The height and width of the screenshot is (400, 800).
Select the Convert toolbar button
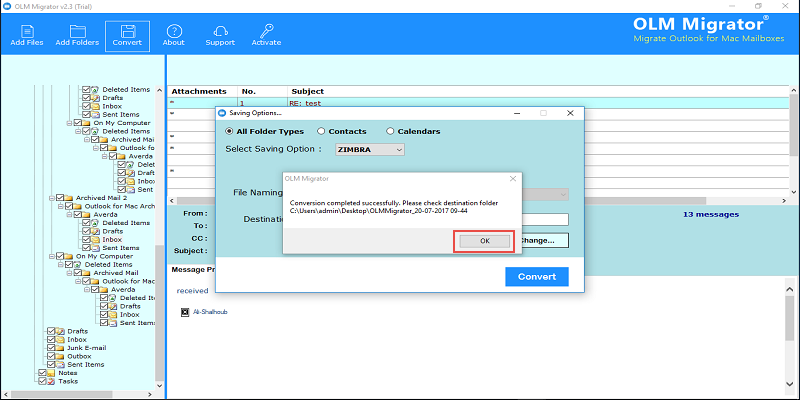pyautogui.click(x=128, y=36)
